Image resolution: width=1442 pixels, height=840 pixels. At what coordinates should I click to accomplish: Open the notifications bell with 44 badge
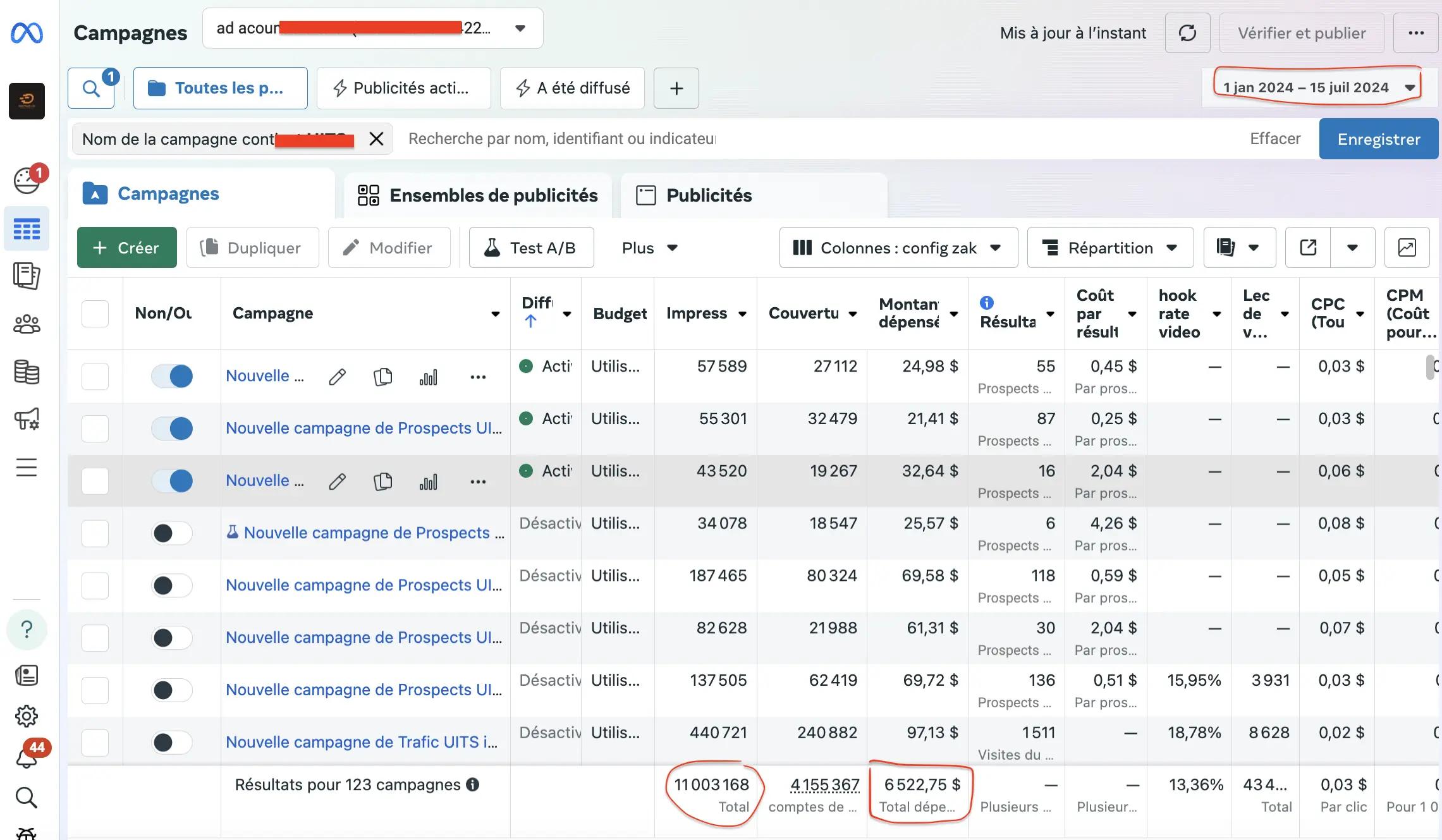(x=27, y=757)
